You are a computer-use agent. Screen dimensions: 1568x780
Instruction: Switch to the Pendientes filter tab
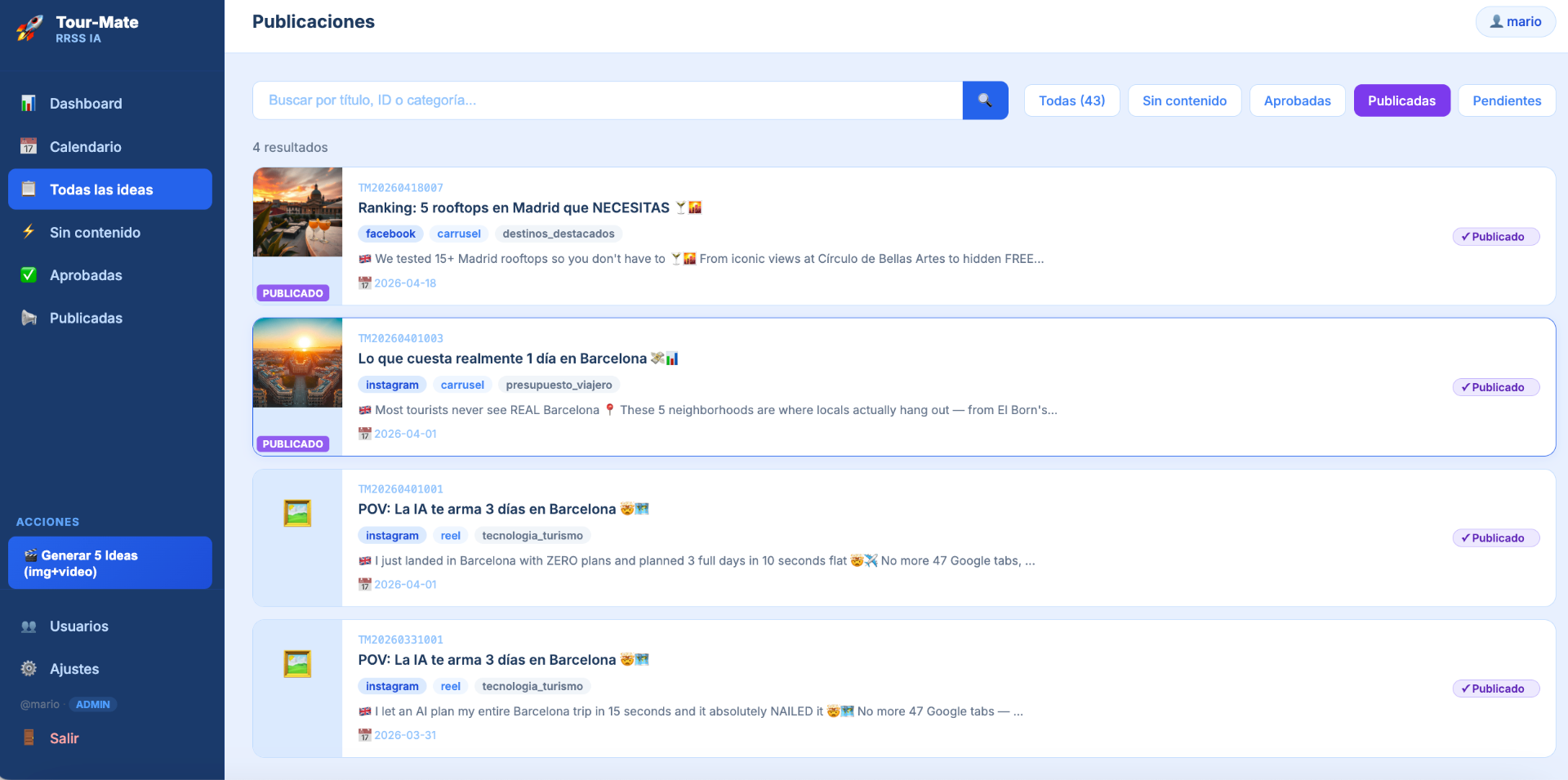(1507, 100)
